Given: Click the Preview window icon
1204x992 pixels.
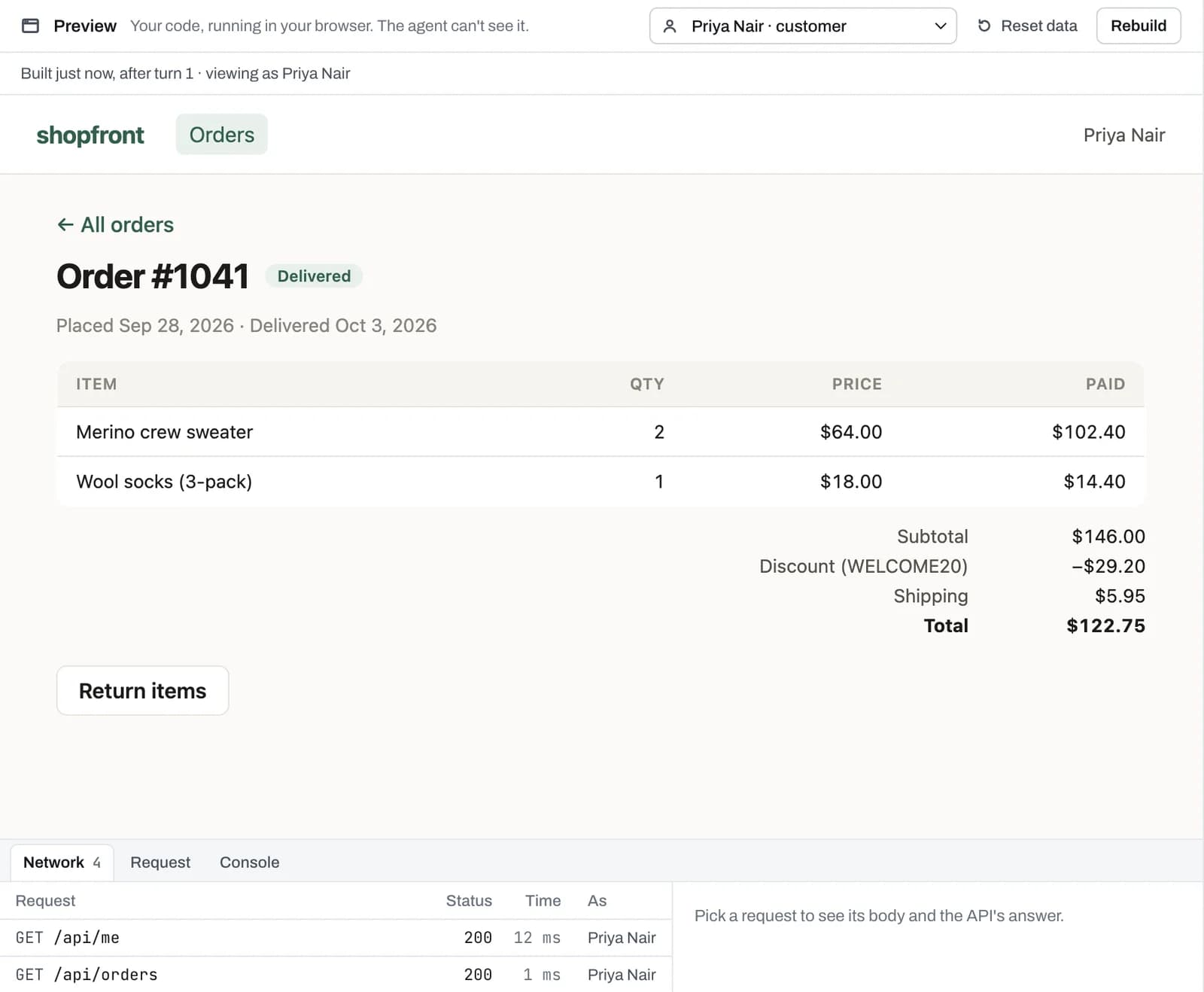Looking at the screenshot, I should [x=30, y=26].
